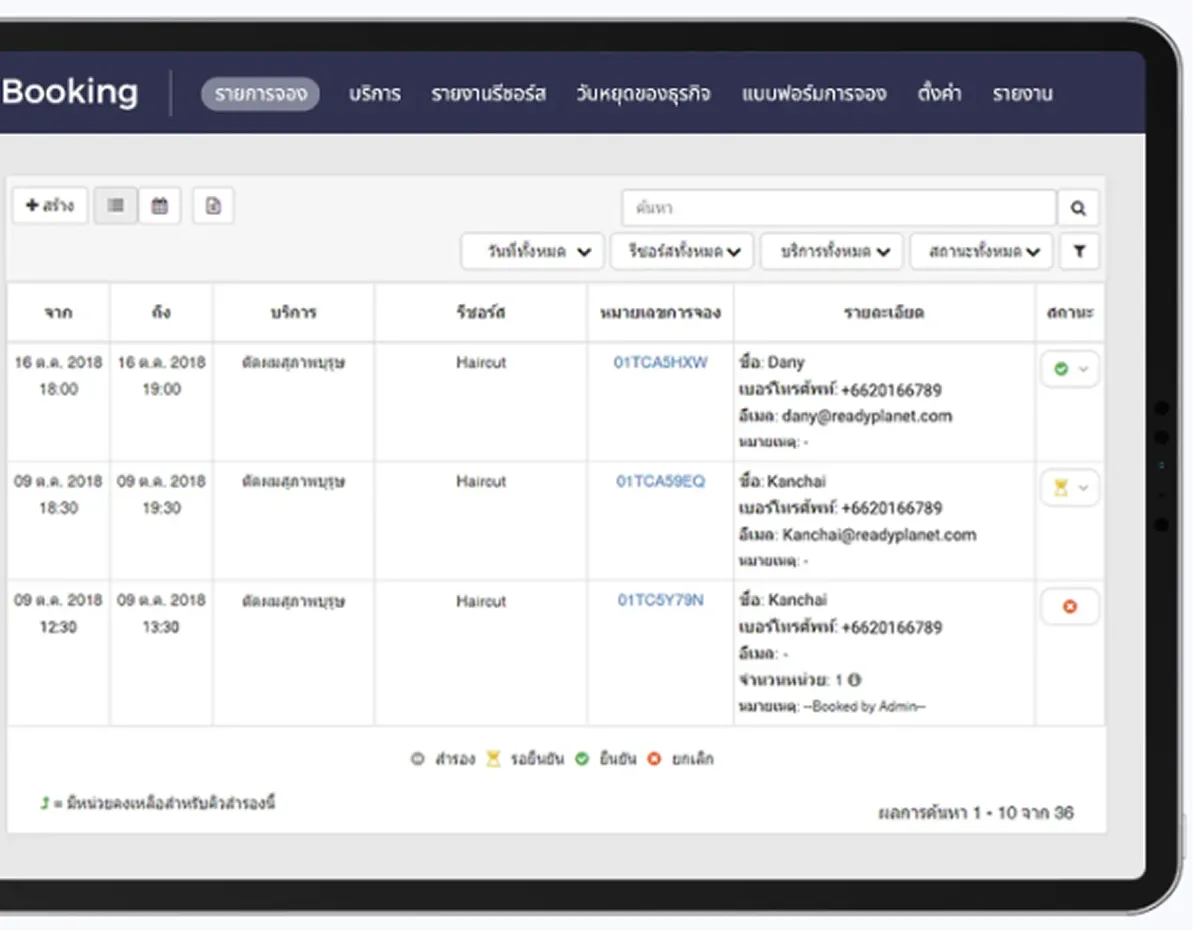Click the export document icon
1193x930 pixels.
tap(213, 206)
